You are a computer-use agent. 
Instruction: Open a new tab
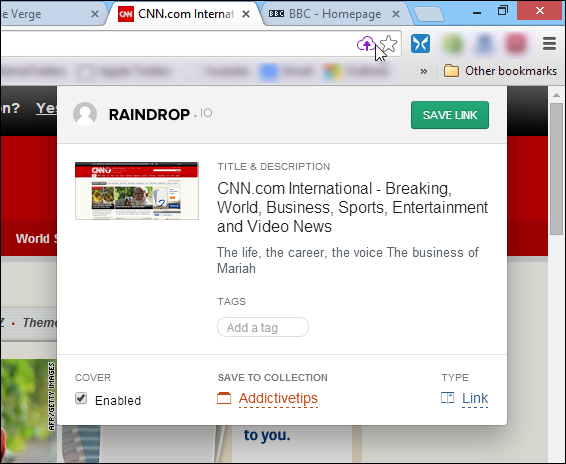click(x=428, y=14)
